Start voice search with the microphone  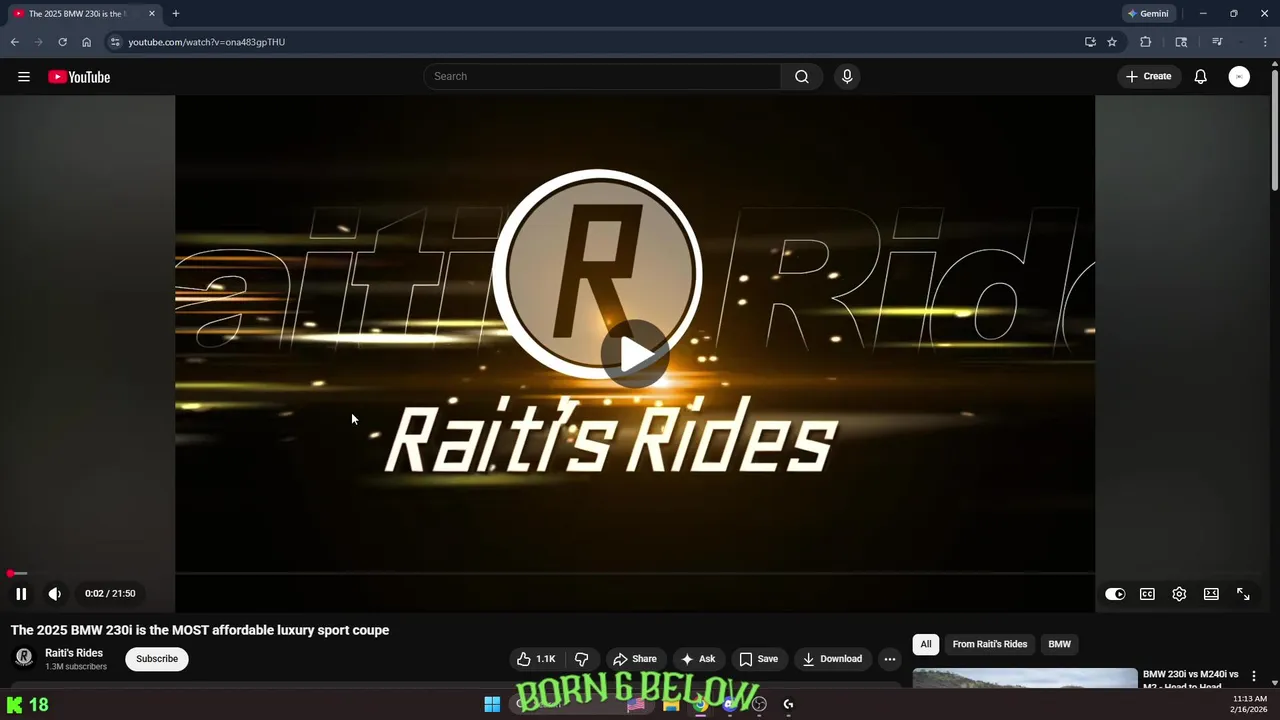847,77
